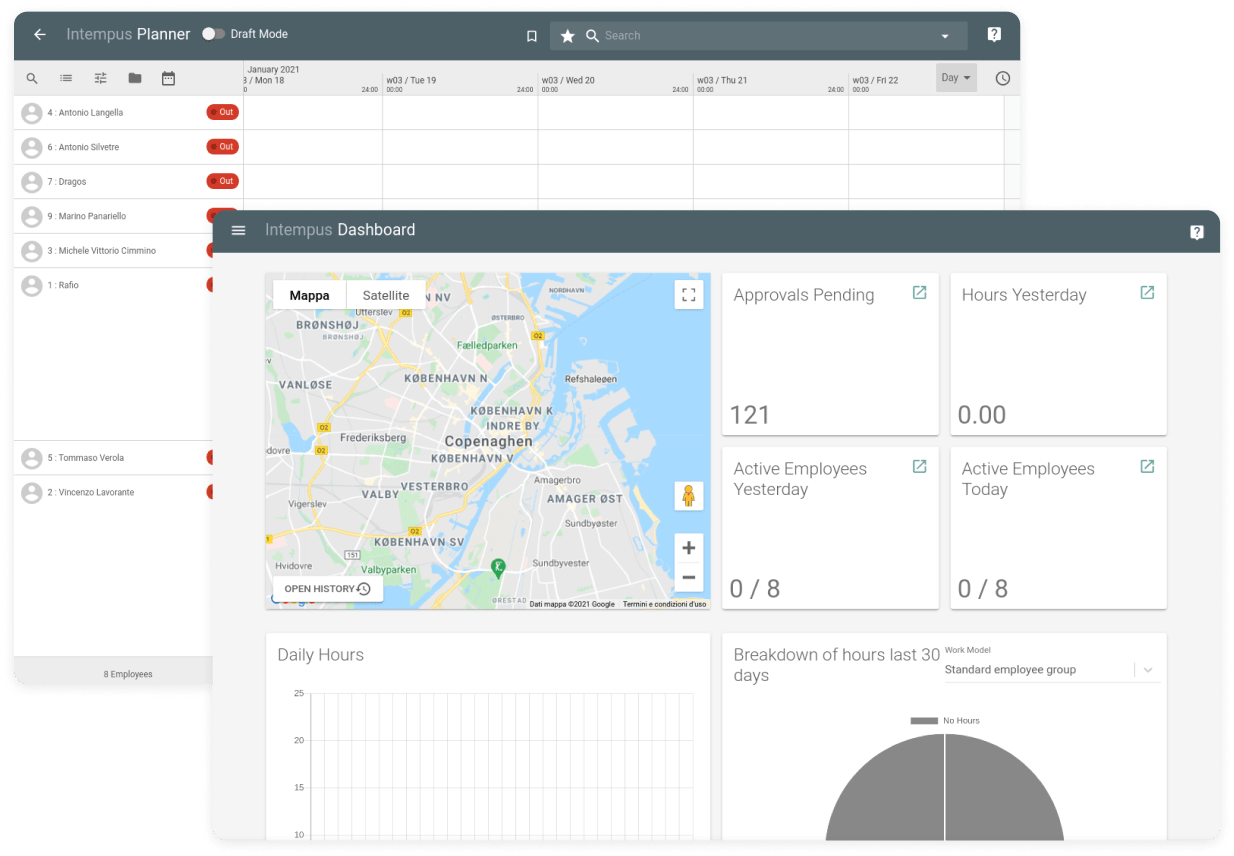
Task: Expand the search bar dropdown arrow
Action: [x=945, y=36]
